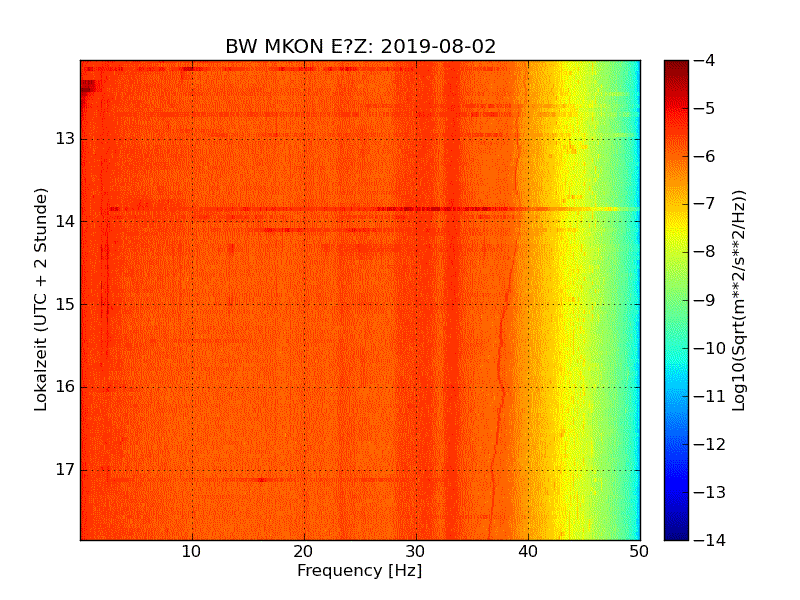The image size is (800, 600).
Task: Click the dark red top of the colorbar
Action: click(x=677, y=69)
